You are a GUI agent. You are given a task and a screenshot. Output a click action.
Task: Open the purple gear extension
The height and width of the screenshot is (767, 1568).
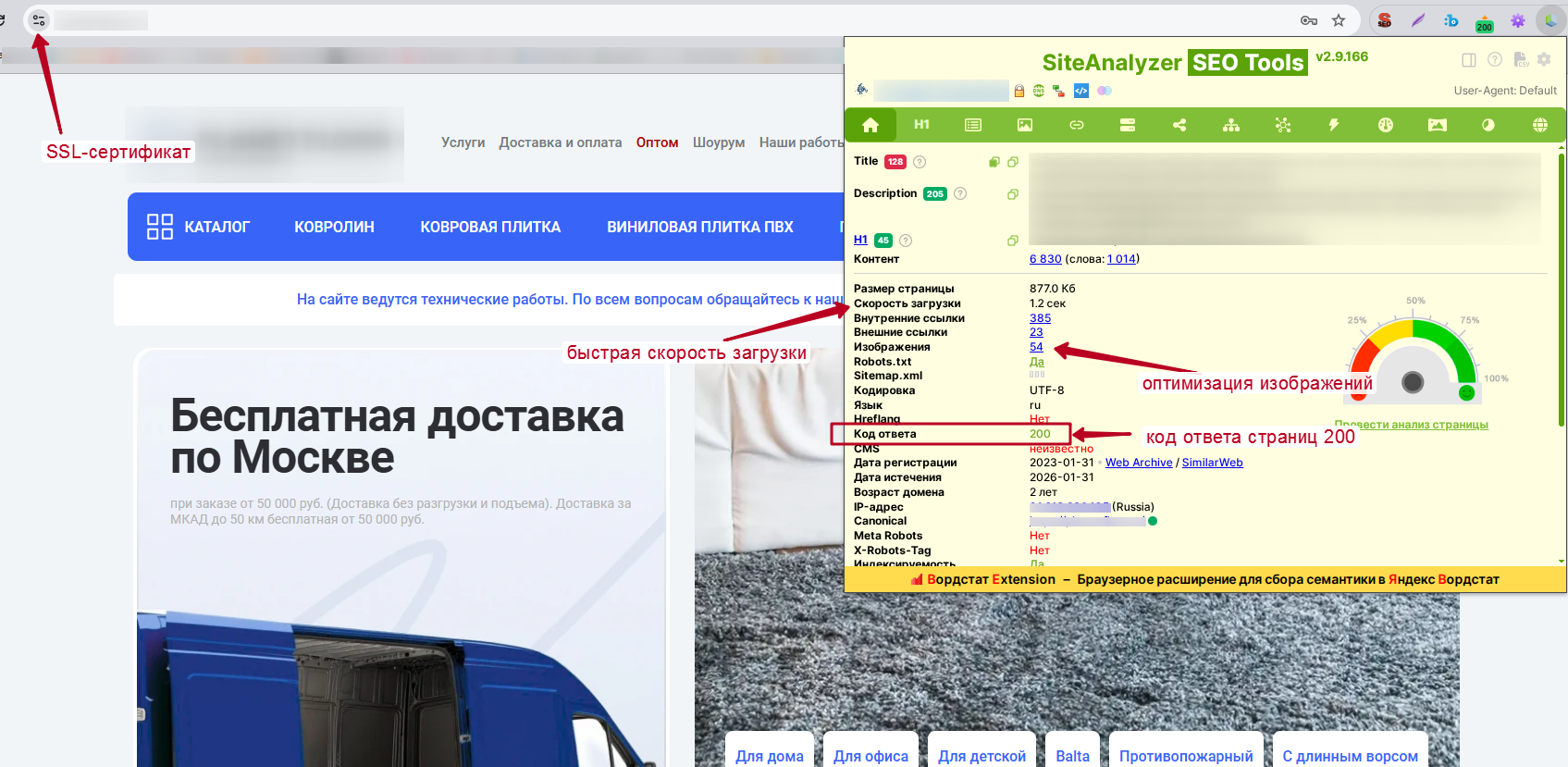[1517, 20]
